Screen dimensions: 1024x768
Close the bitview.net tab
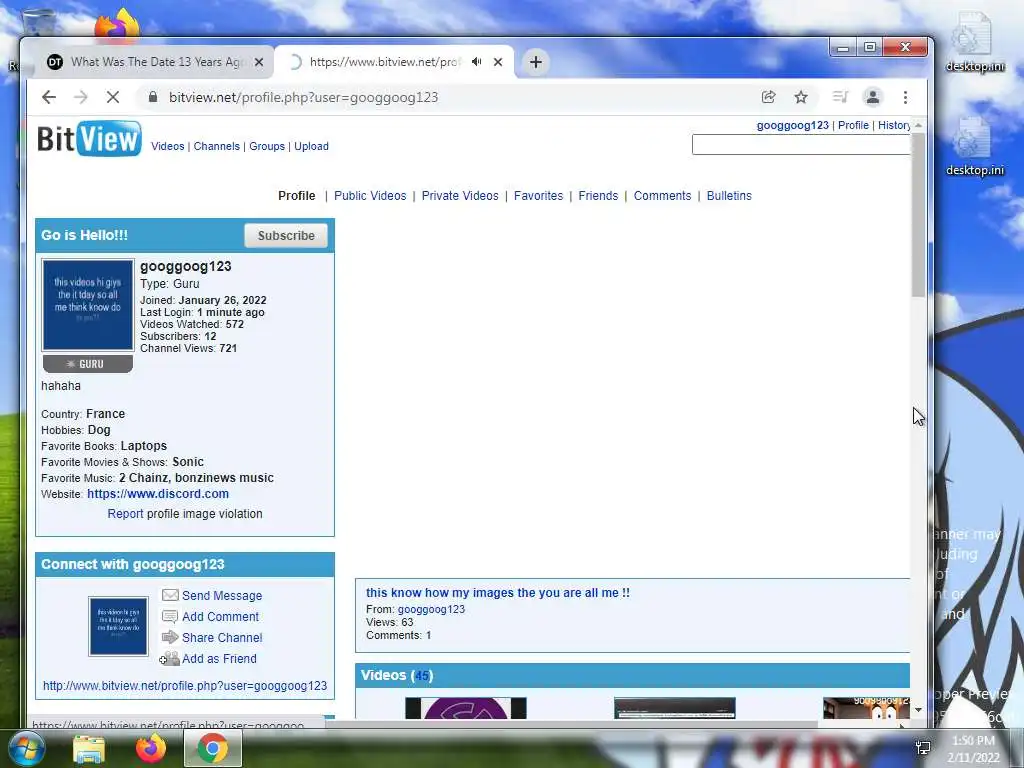498,62
